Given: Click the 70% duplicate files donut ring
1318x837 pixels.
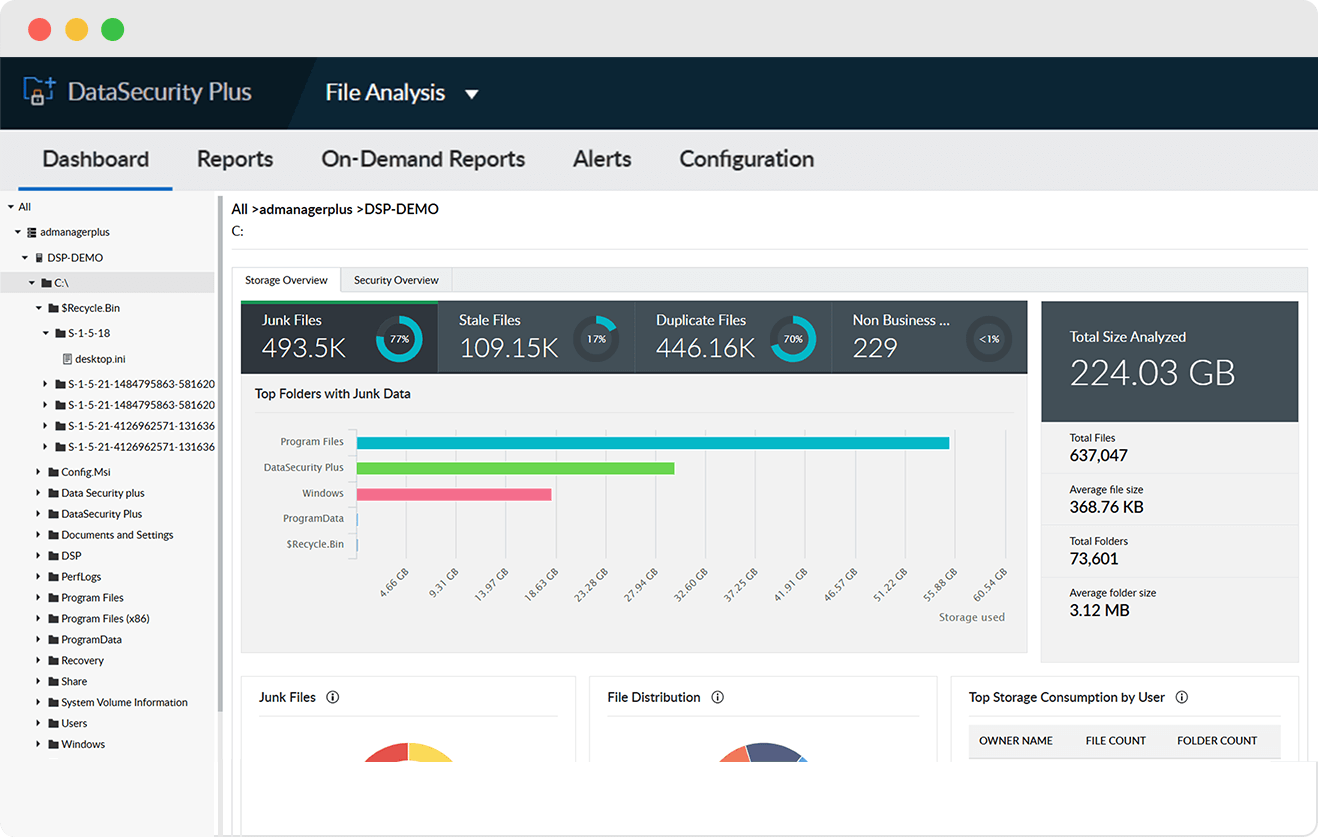Looking at the screenshot, I should [793, 339].
